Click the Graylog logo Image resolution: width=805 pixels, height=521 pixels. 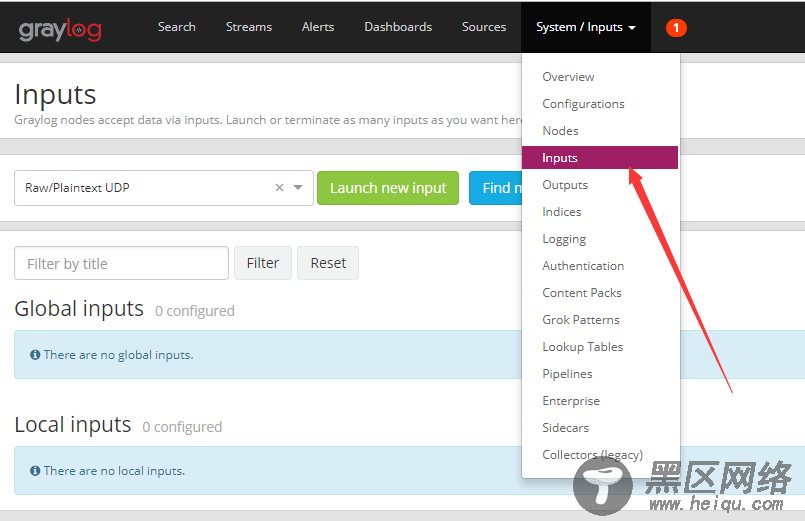click(x=60, y=30)
